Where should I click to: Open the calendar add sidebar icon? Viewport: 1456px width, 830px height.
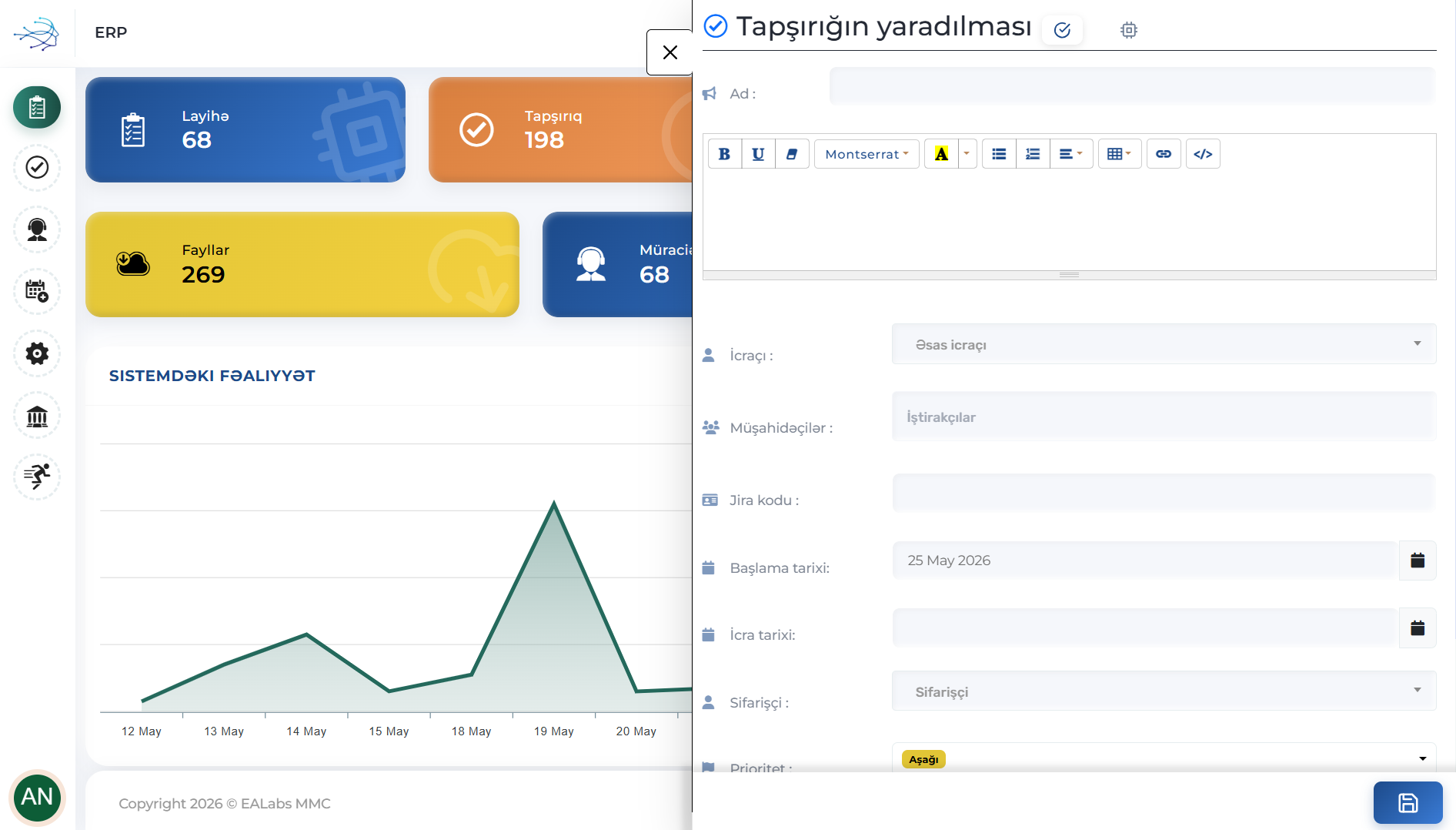tap(37, 291)
